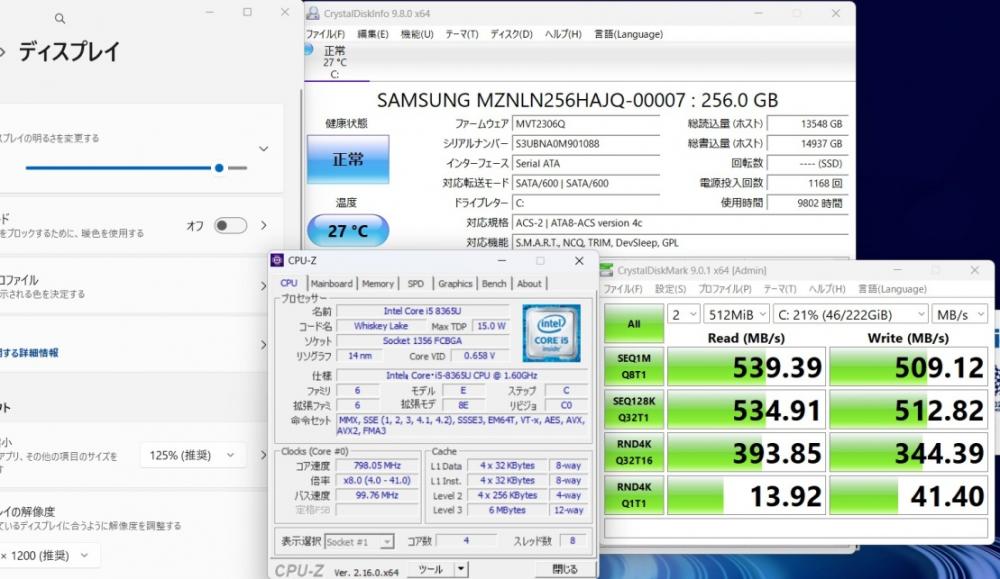Open ヘルプ(H) menu in CrystalDiskMark

point(827,290)
